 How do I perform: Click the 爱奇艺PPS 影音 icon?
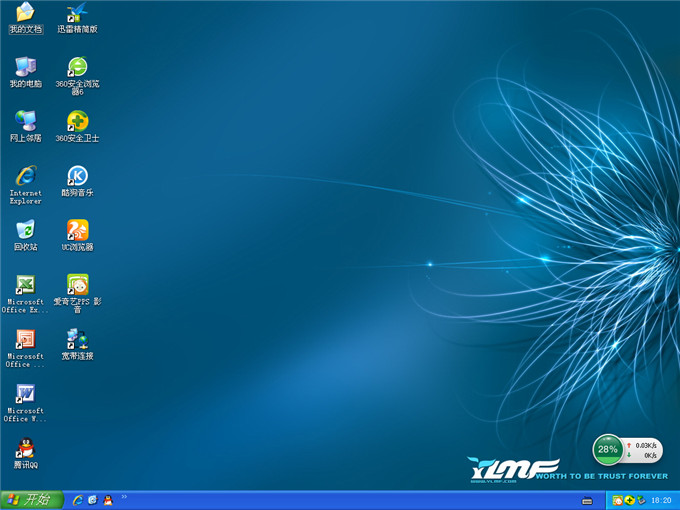point(77,284)
